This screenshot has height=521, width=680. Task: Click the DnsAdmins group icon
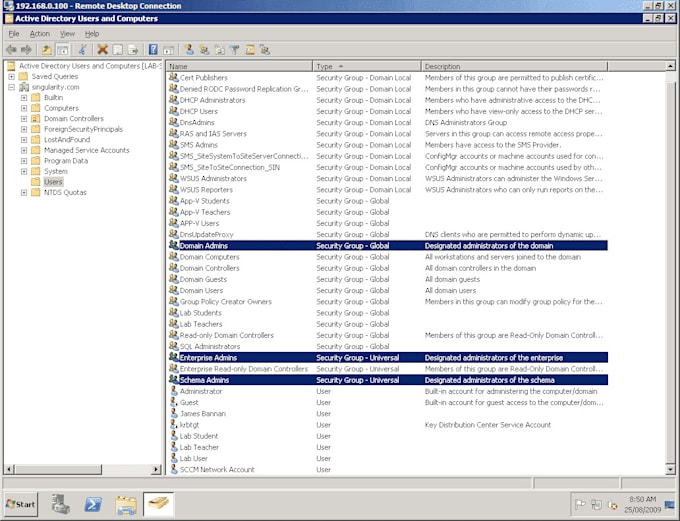pyautogui.click(x=173, y=122)
